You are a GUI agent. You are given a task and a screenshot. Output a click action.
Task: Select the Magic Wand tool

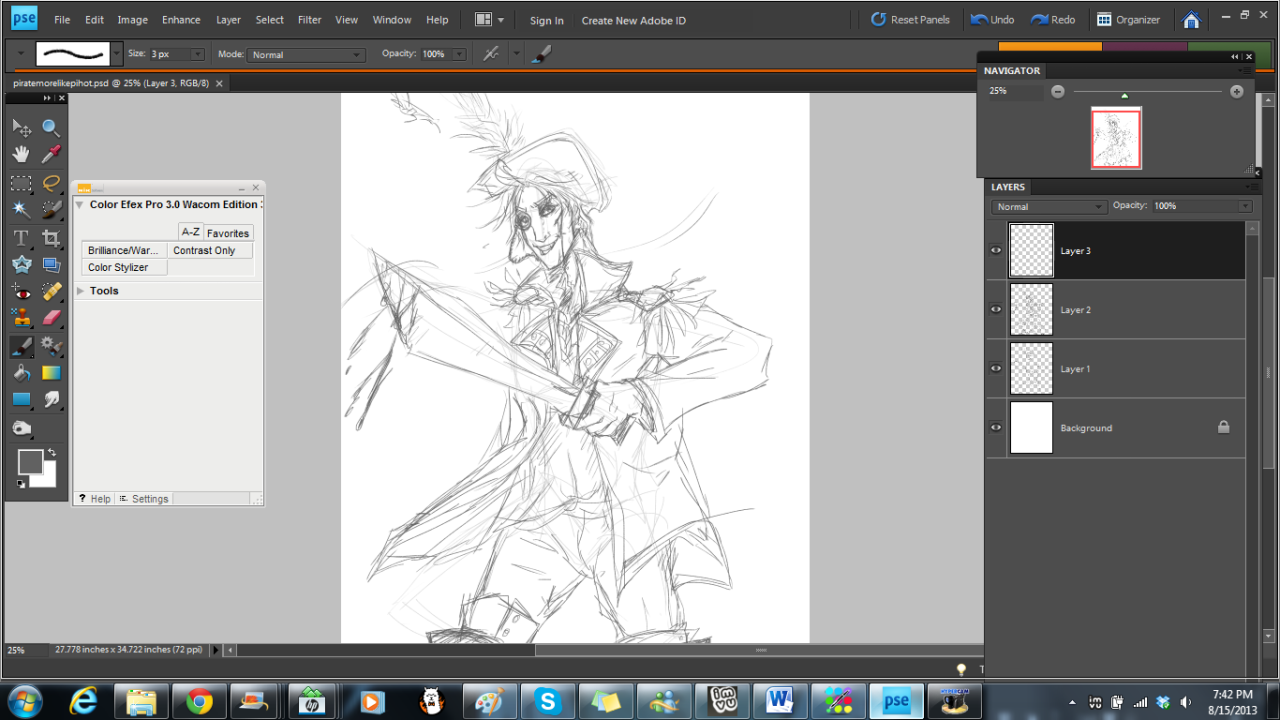coord(21,209)
